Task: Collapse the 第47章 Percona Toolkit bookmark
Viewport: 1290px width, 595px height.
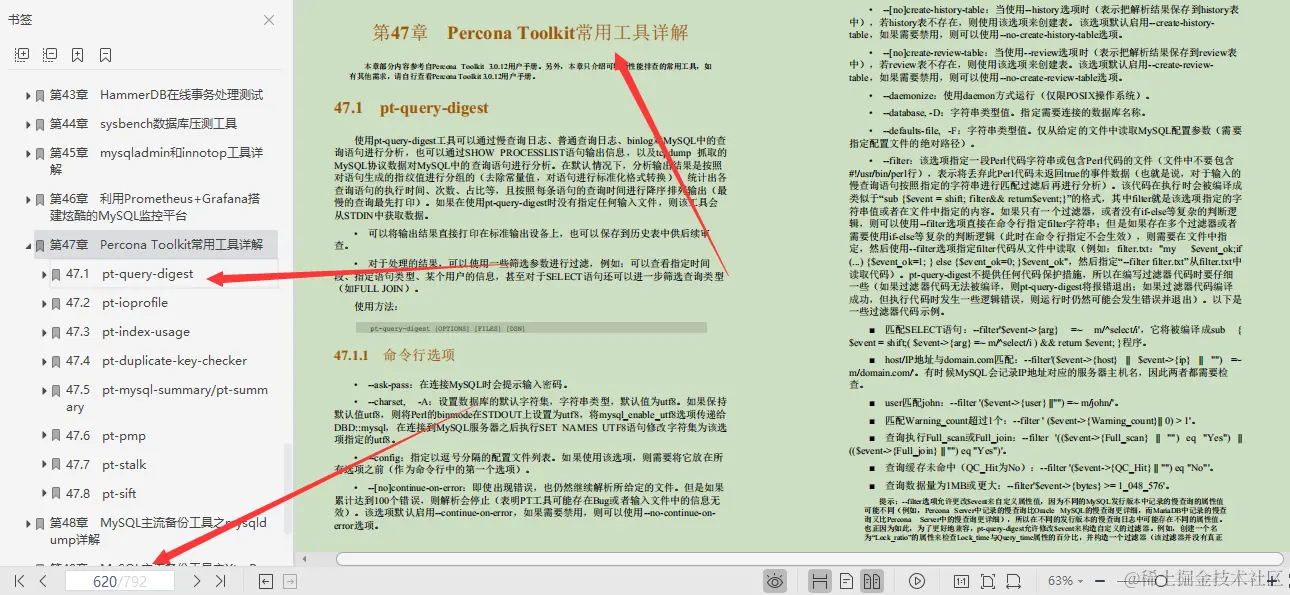Action: click(x=28, y=245)
